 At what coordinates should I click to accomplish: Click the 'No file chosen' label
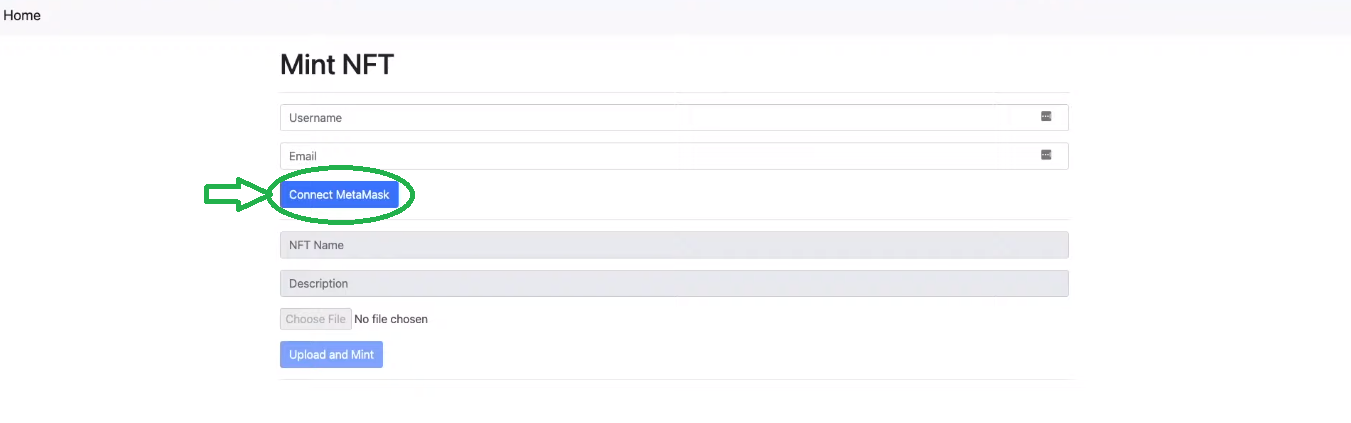[x=391, y=319]
